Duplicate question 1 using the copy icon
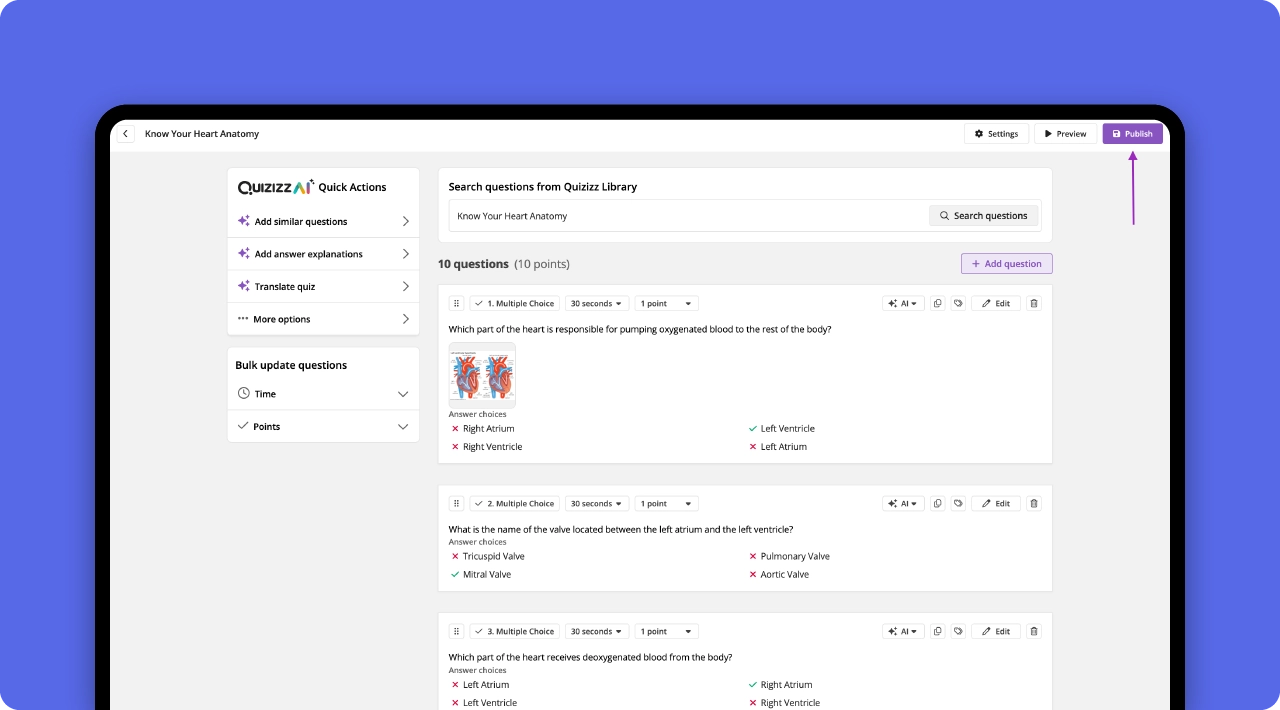 [937, 302]
